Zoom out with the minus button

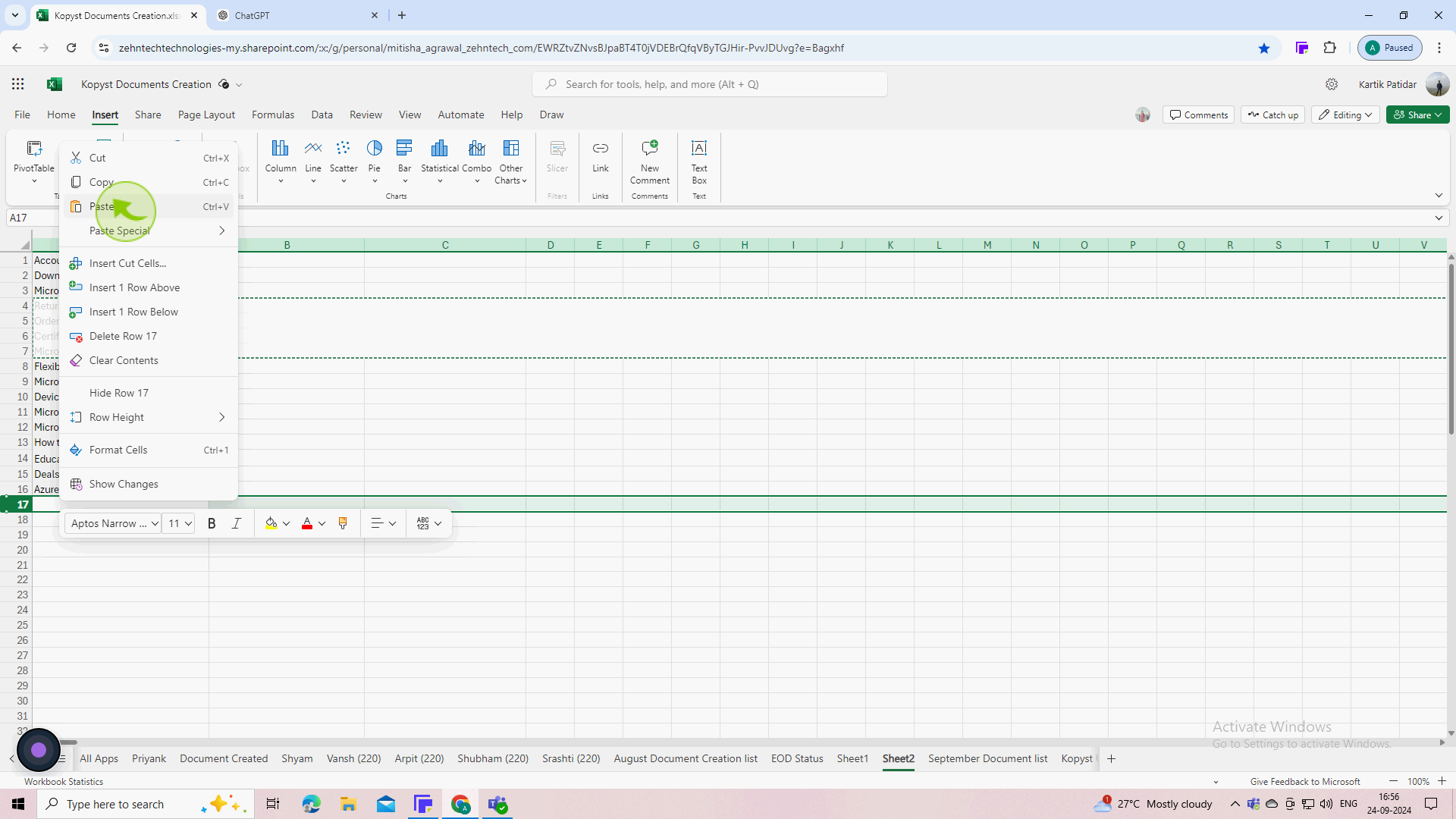1393,781
